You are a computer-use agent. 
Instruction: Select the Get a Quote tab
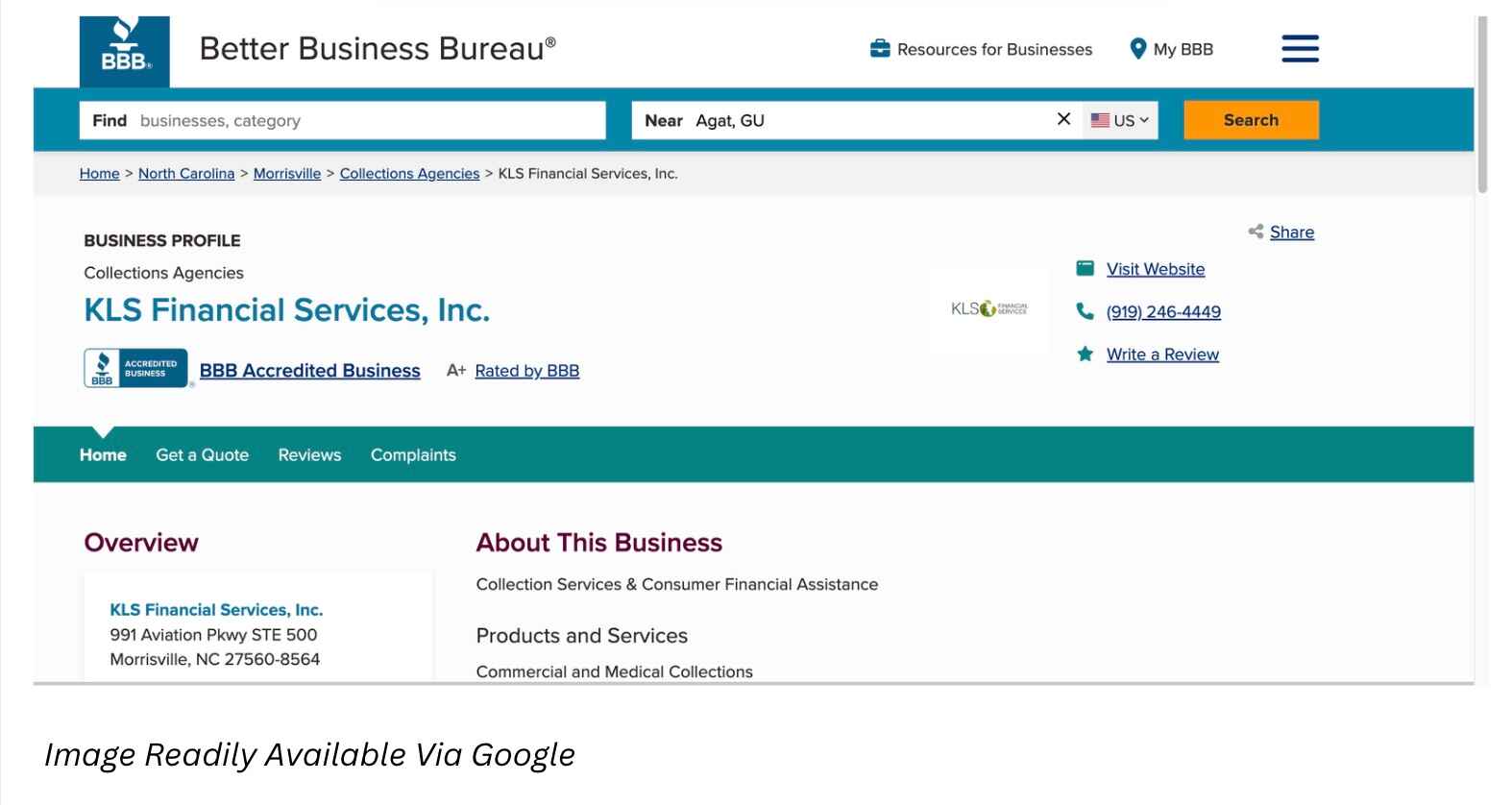click(x=203, y=455)
